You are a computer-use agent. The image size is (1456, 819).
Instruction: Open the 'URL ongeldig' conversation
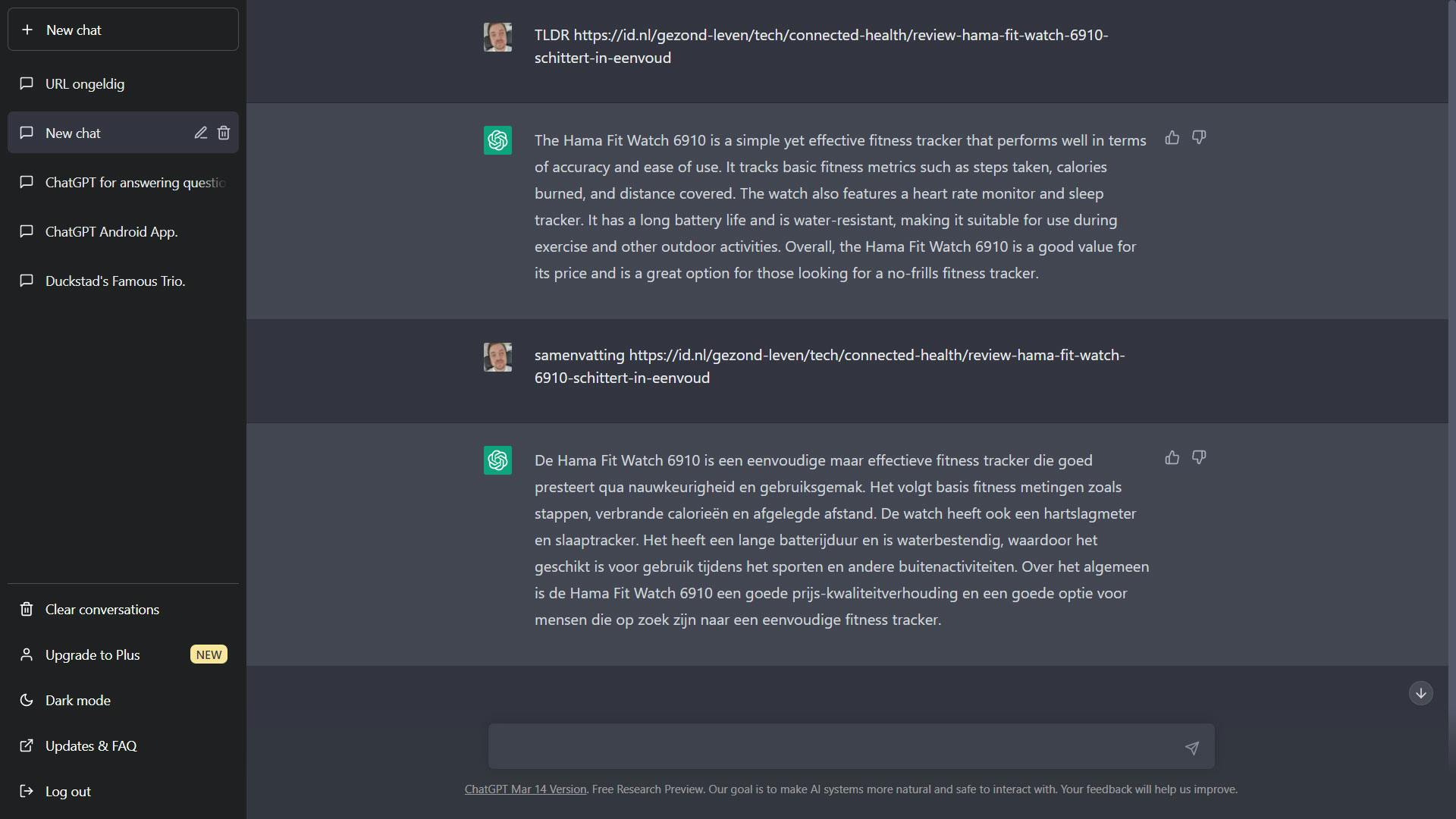click(85, 83)
